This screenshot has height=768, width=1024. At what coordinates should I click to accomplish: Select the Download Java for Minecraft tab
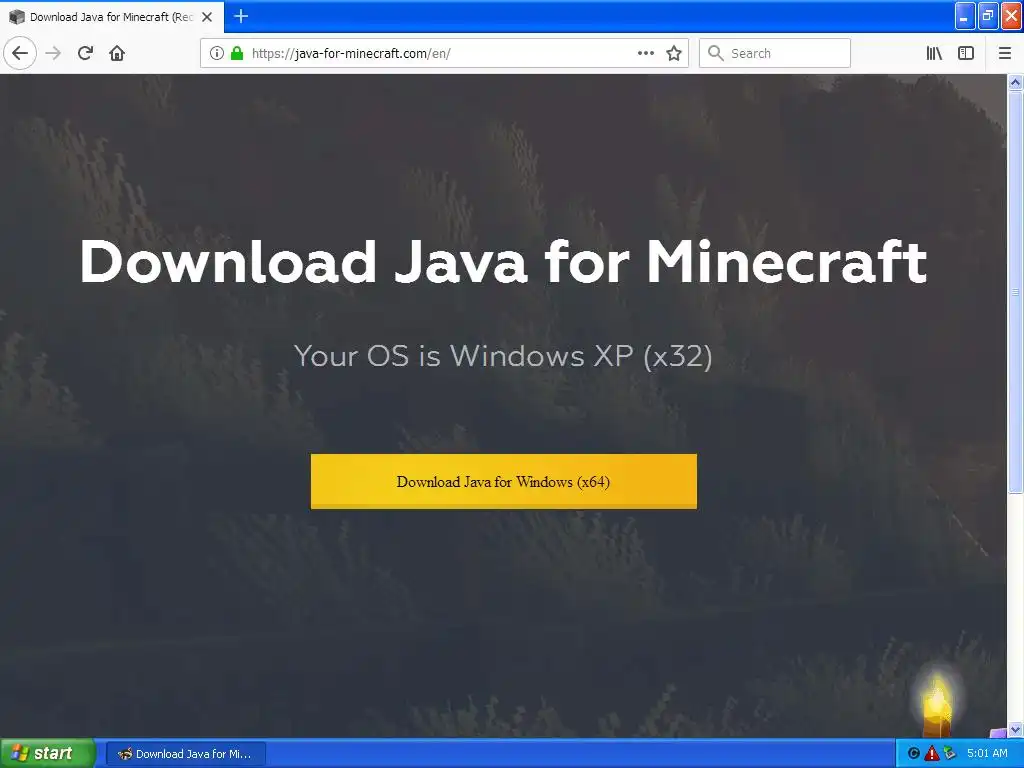tap(112, 17)
